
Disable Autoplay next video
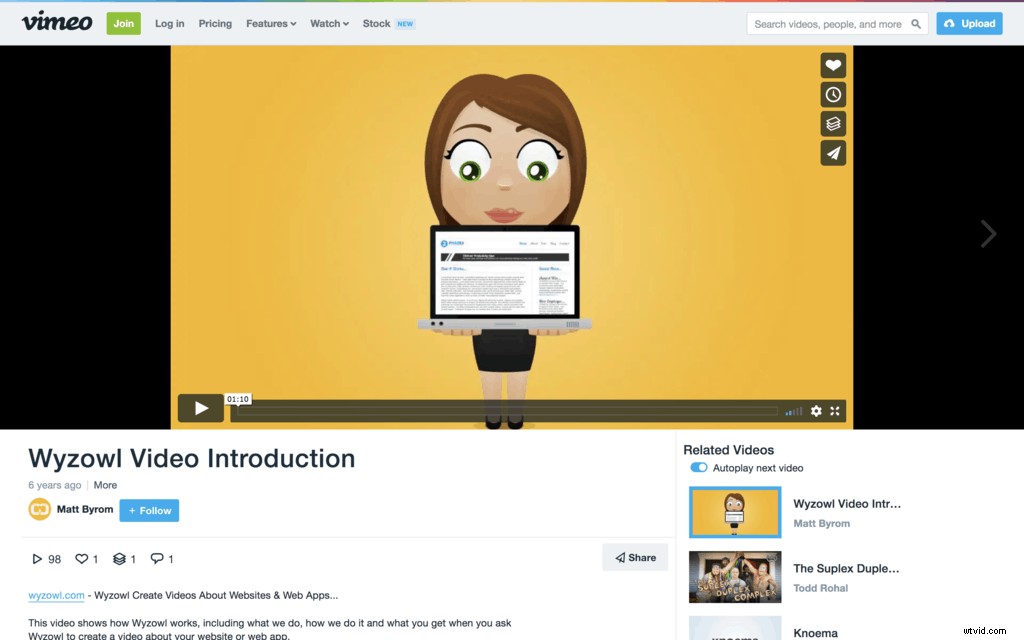pyautogui.click(x=698, y=467)
